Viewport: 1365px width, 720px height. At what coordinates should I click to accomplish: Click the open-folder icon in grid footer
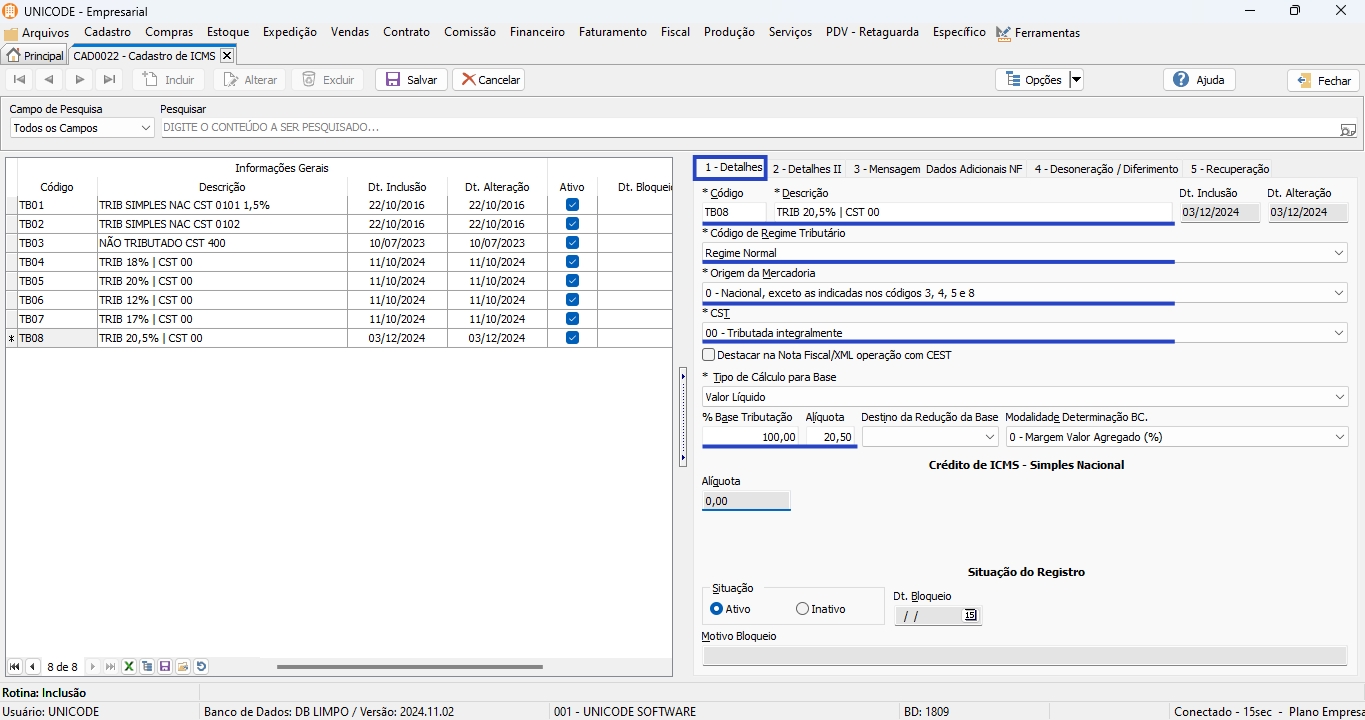tap(183, 667)
